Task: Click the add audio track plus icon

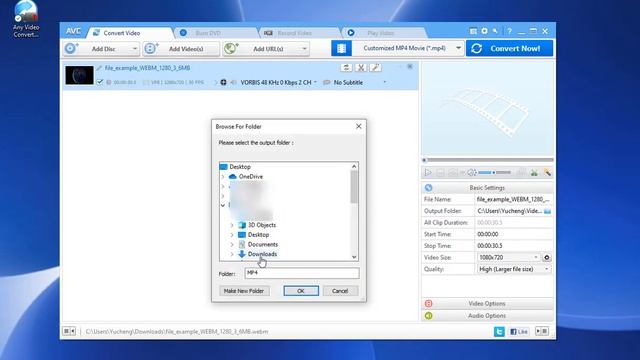Action: [223, 82]
